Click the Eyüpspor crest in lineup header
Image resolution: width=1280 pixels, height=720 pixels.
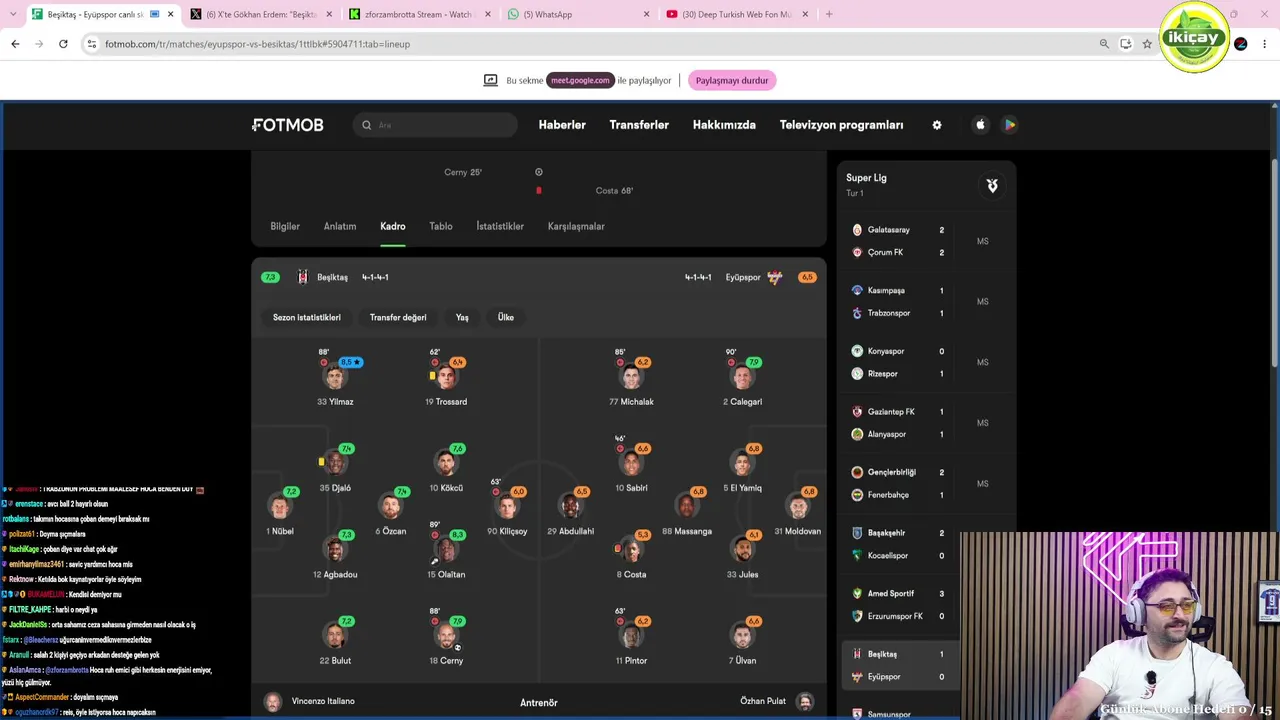pos(774,277)
